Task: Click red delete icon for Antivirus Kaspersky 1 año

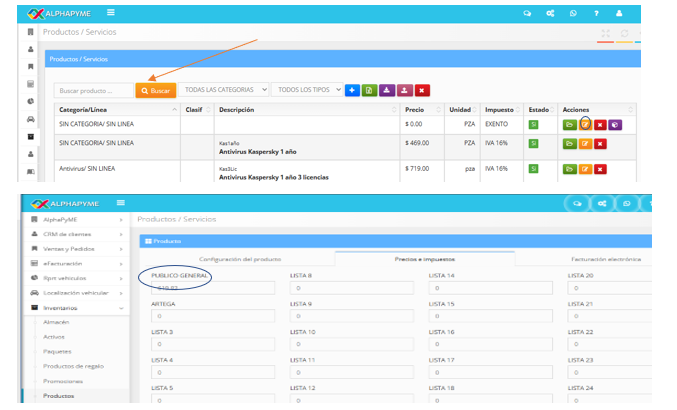Action: 600,144
